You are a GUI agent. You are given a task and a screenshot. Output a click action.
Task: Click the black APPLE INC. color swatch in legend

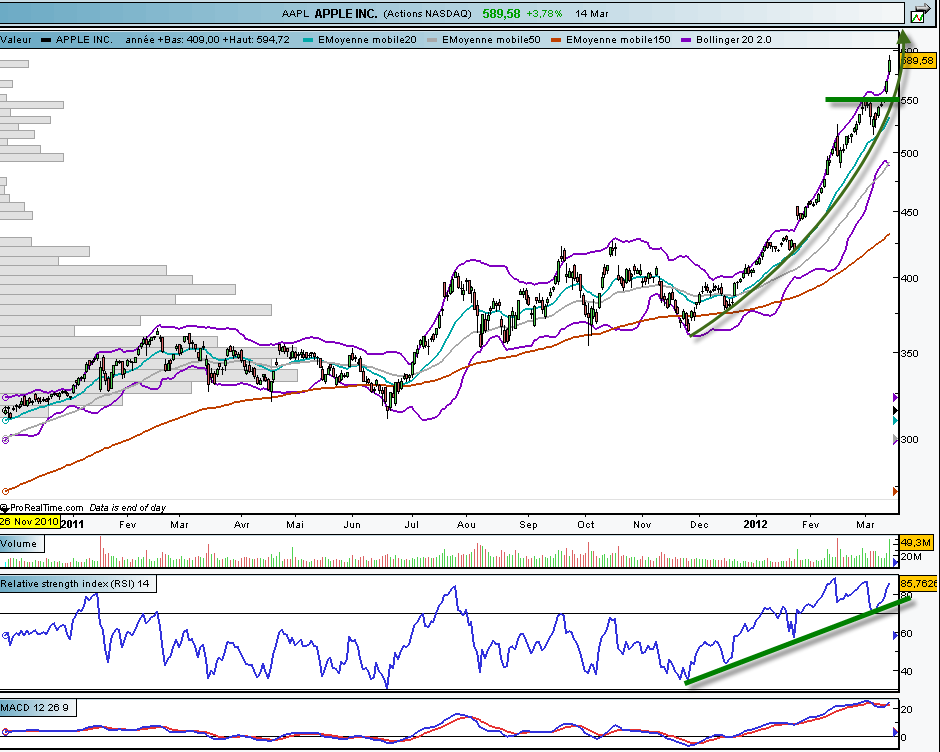click(46, 40)
